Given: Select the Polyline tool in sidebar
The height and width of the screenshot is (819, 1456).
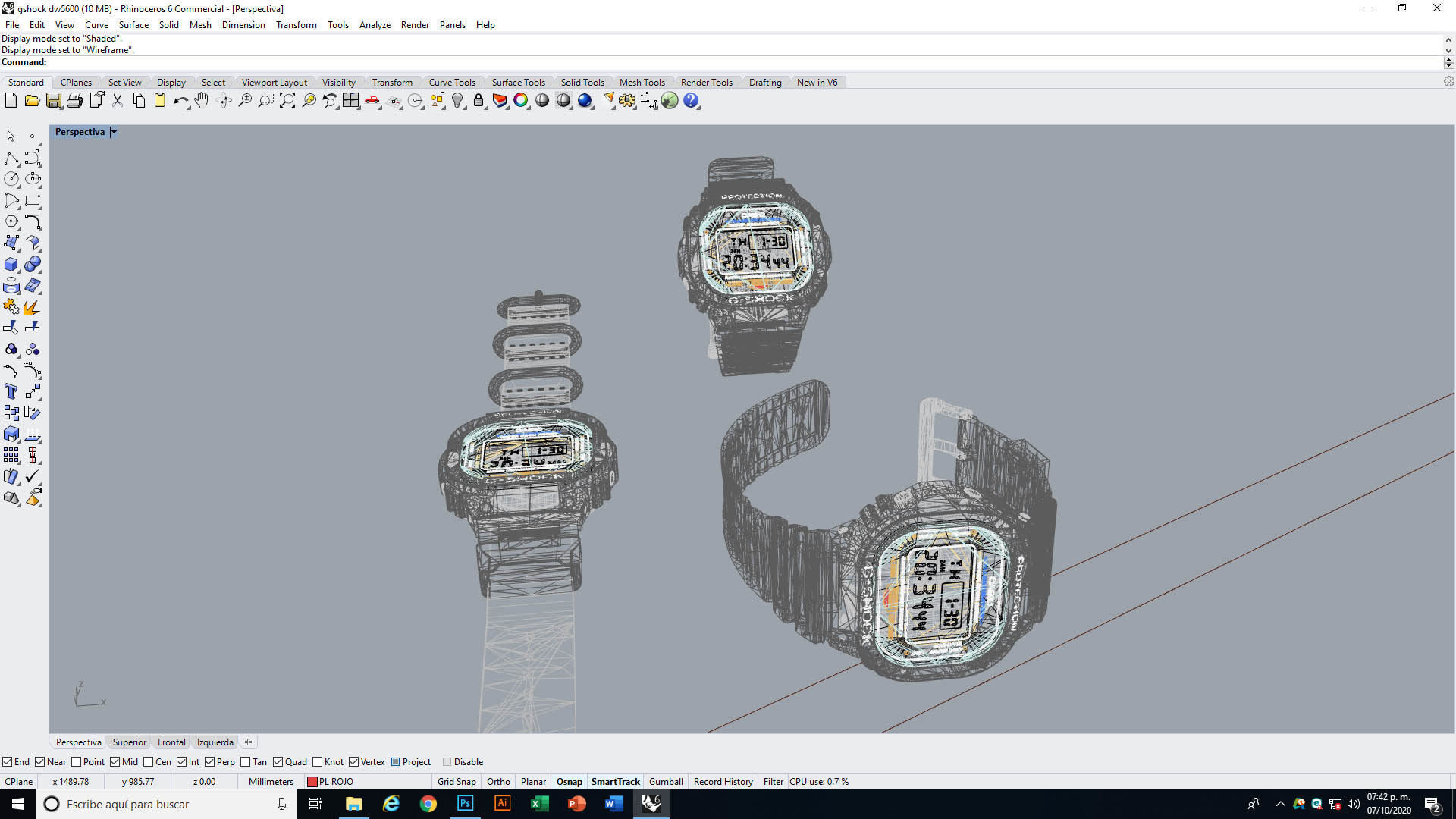Looking at the screenshot, I should coord(11,158).
